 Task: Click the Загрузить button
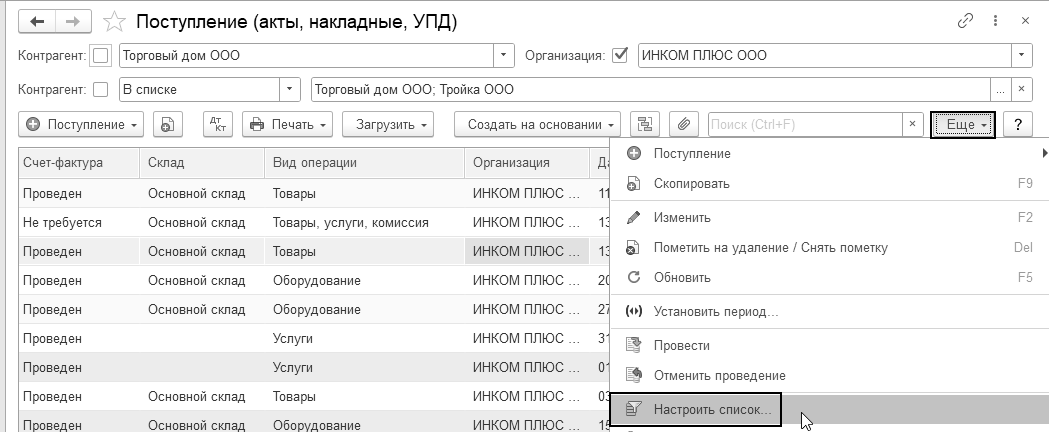tap(388, 124)
